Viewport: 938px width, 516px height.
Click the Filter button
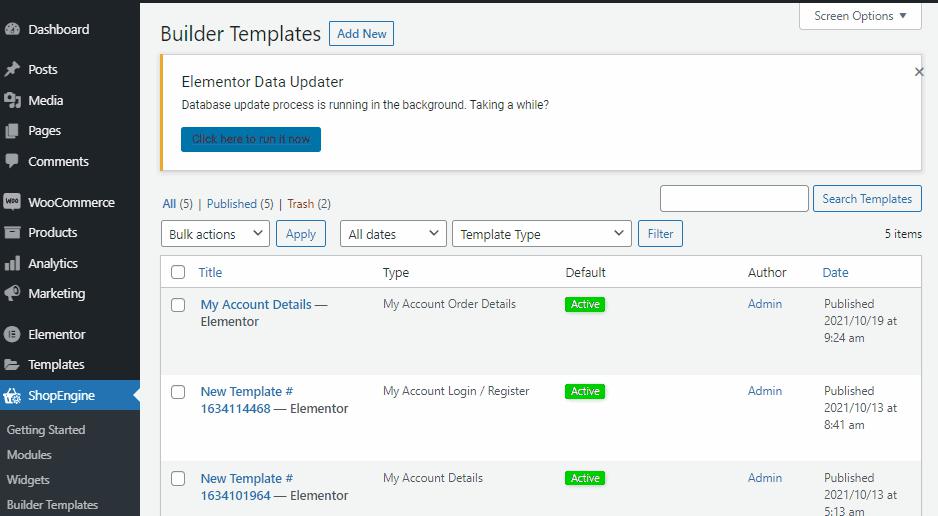pyautogui.click(x=660, y=234)
